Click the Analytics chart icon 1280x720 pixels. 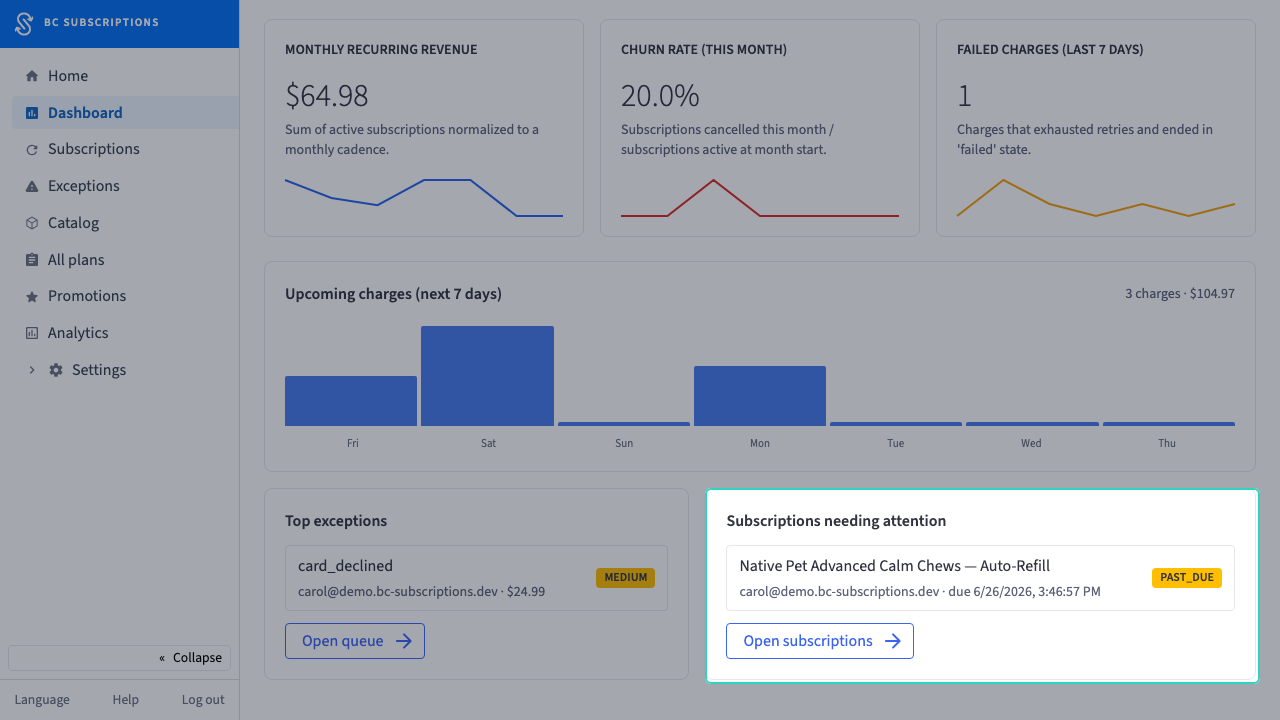click(32, 333)
